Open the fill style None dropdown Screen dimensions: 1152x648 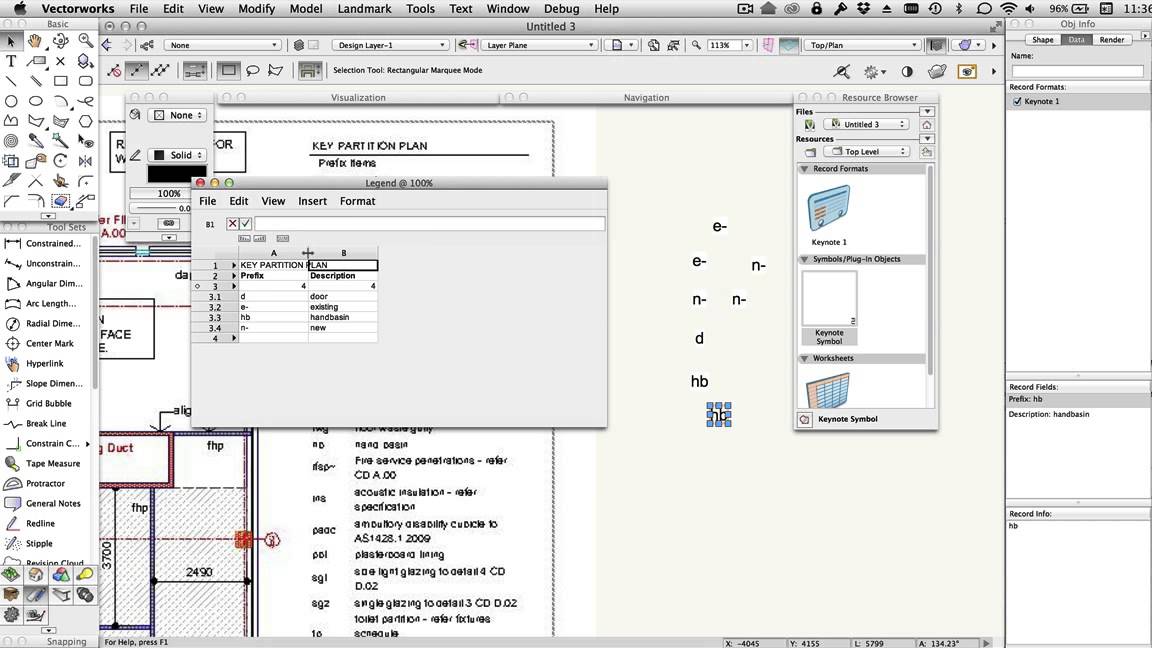tap(178, 115)
